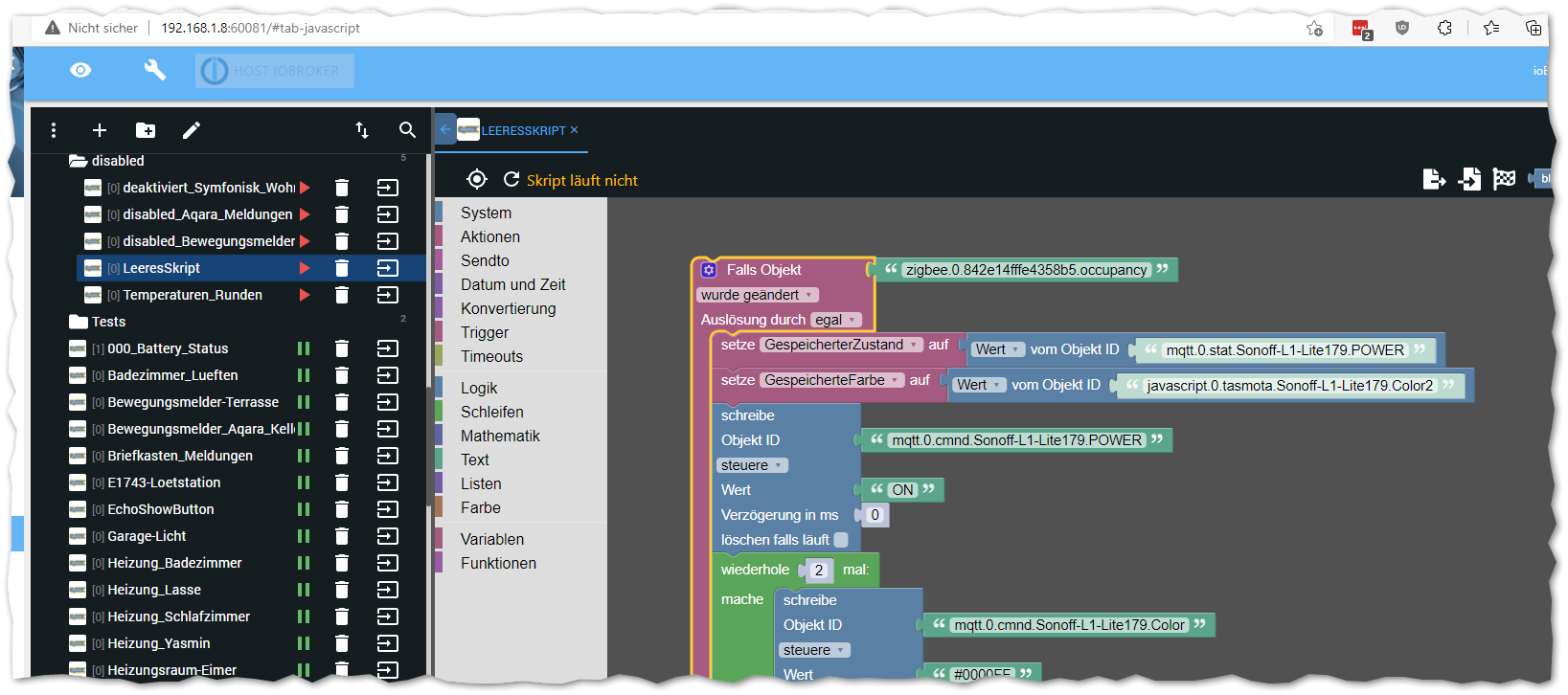This screenshot has height=695, width=1568.
Task: Open the wrench settings icon
Action: tap(155, 70)
